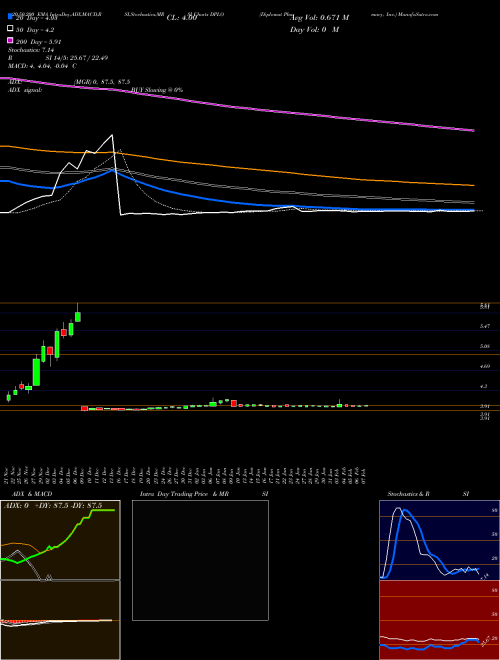Click the blue 20 Day legend swatch
The image size is (500, 660).
tap(11, 17)
